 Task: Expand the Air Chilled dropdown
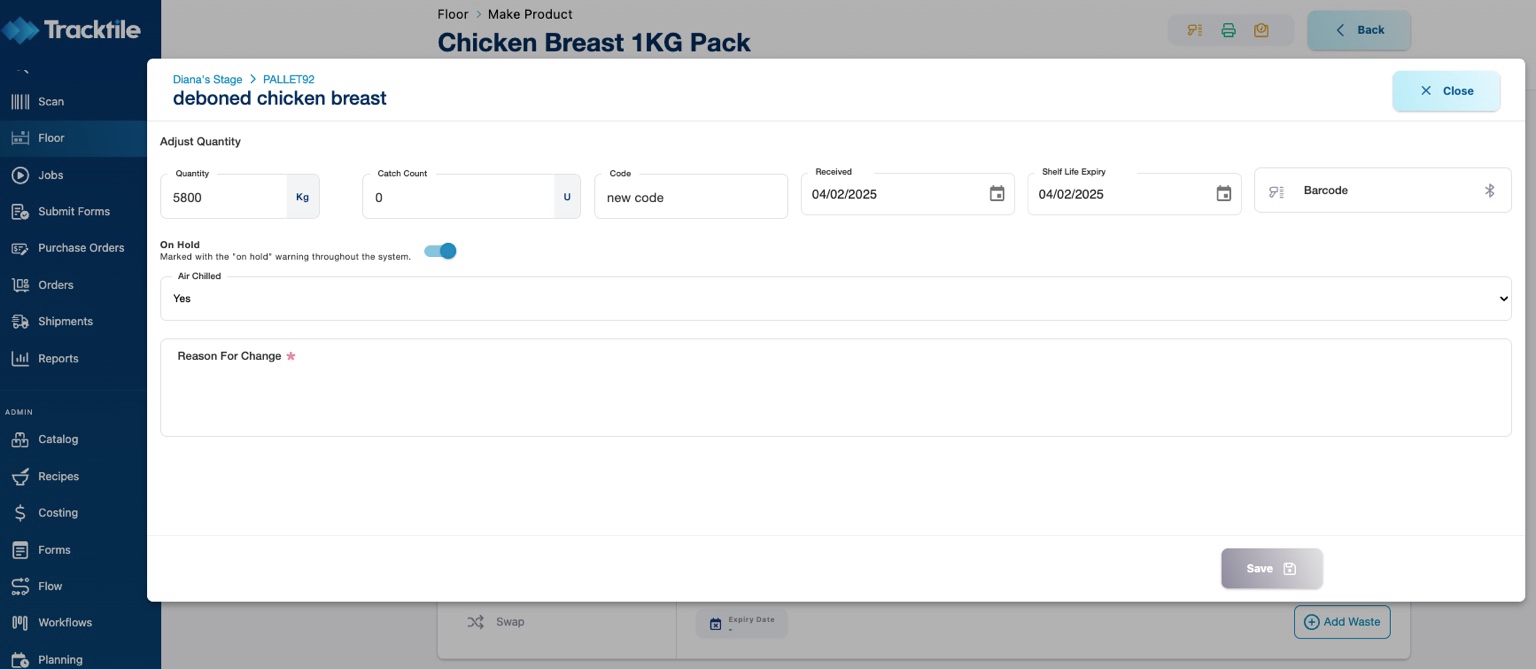(835, 299)
